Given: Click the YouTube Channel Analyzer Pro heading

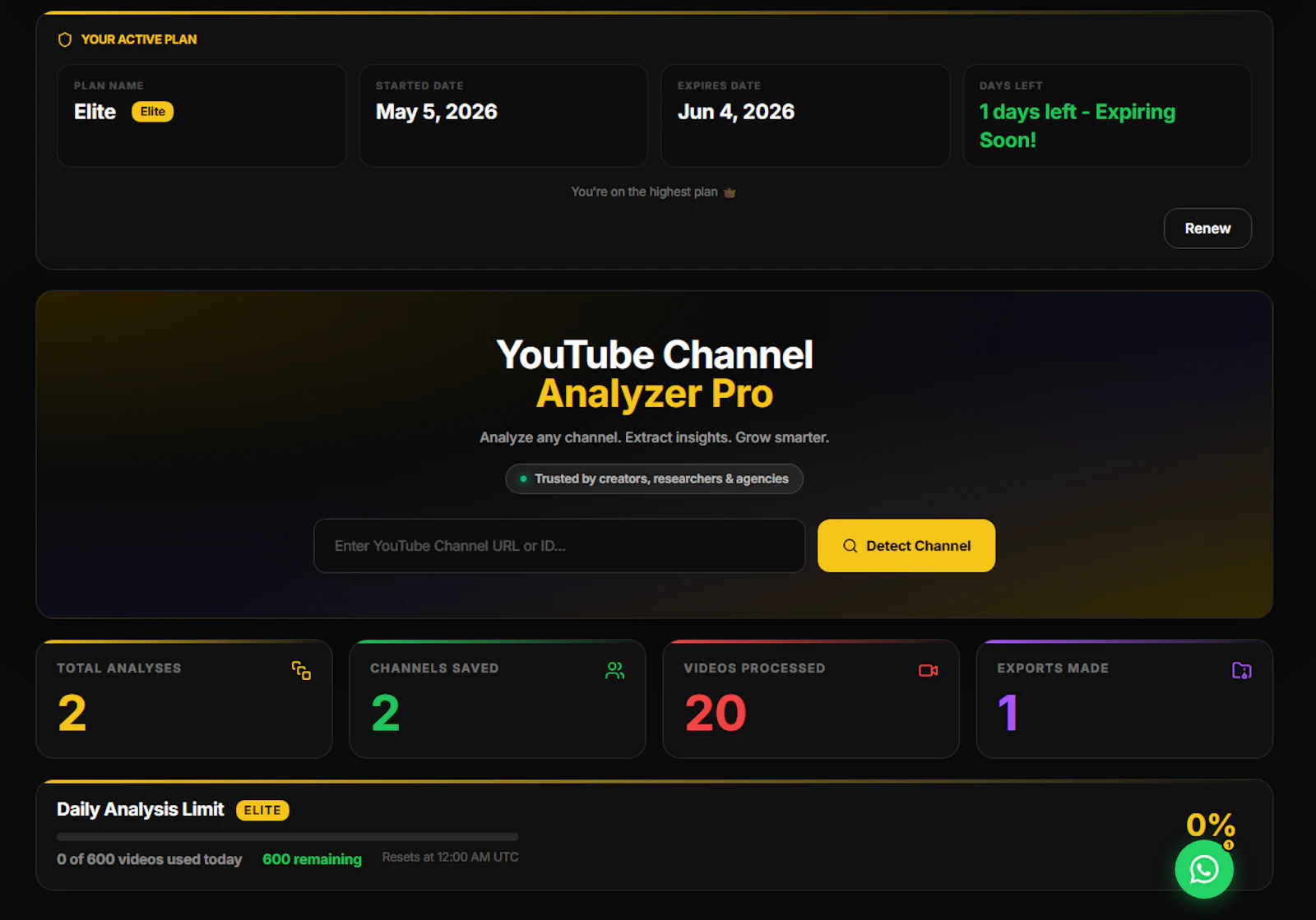Looking at the screenshot, I should click(x=655, y=374).
